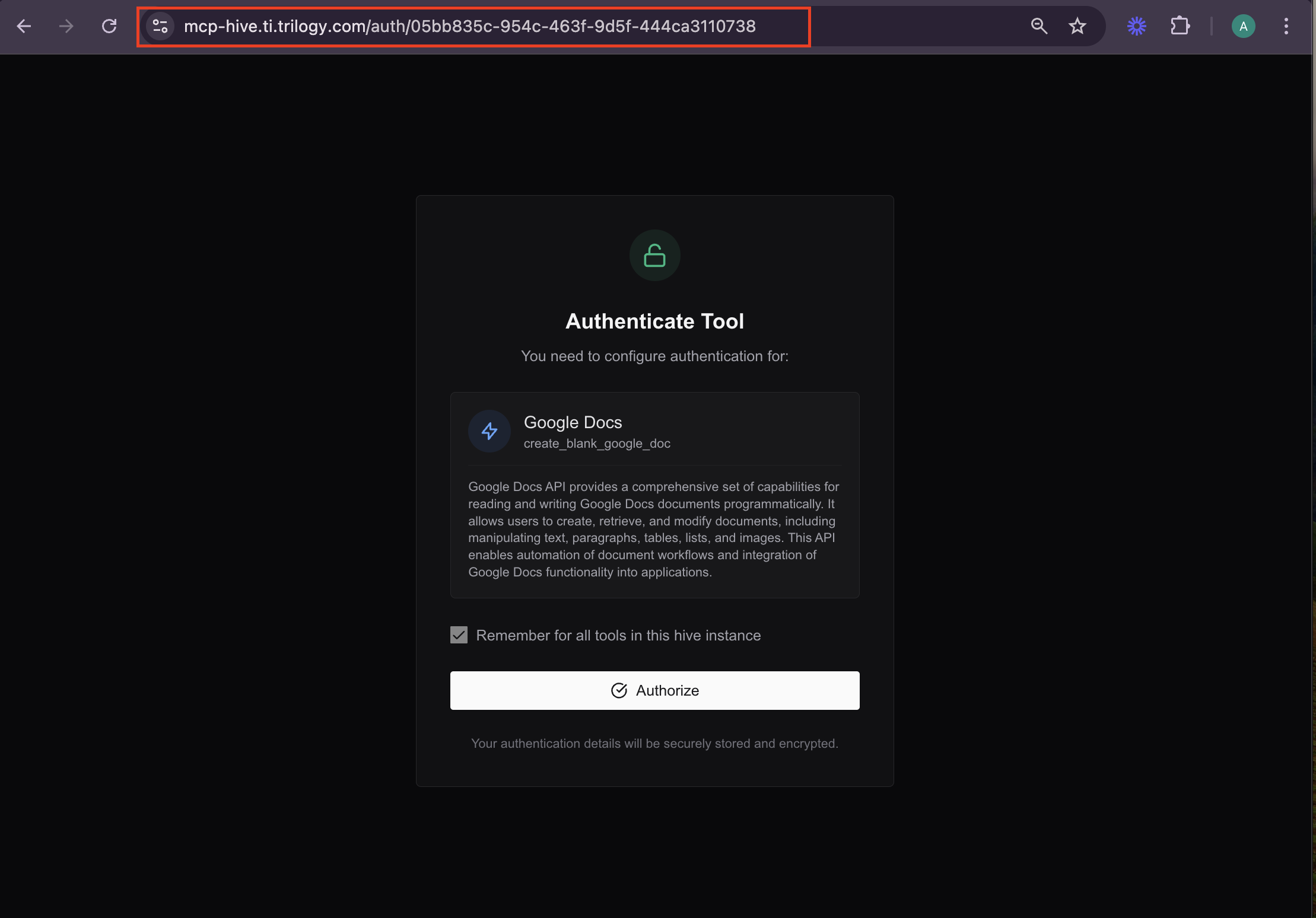The width and height of the screenshot is (1316, 918).
Task: Click the Authorize button
Action: pos(654,690)
